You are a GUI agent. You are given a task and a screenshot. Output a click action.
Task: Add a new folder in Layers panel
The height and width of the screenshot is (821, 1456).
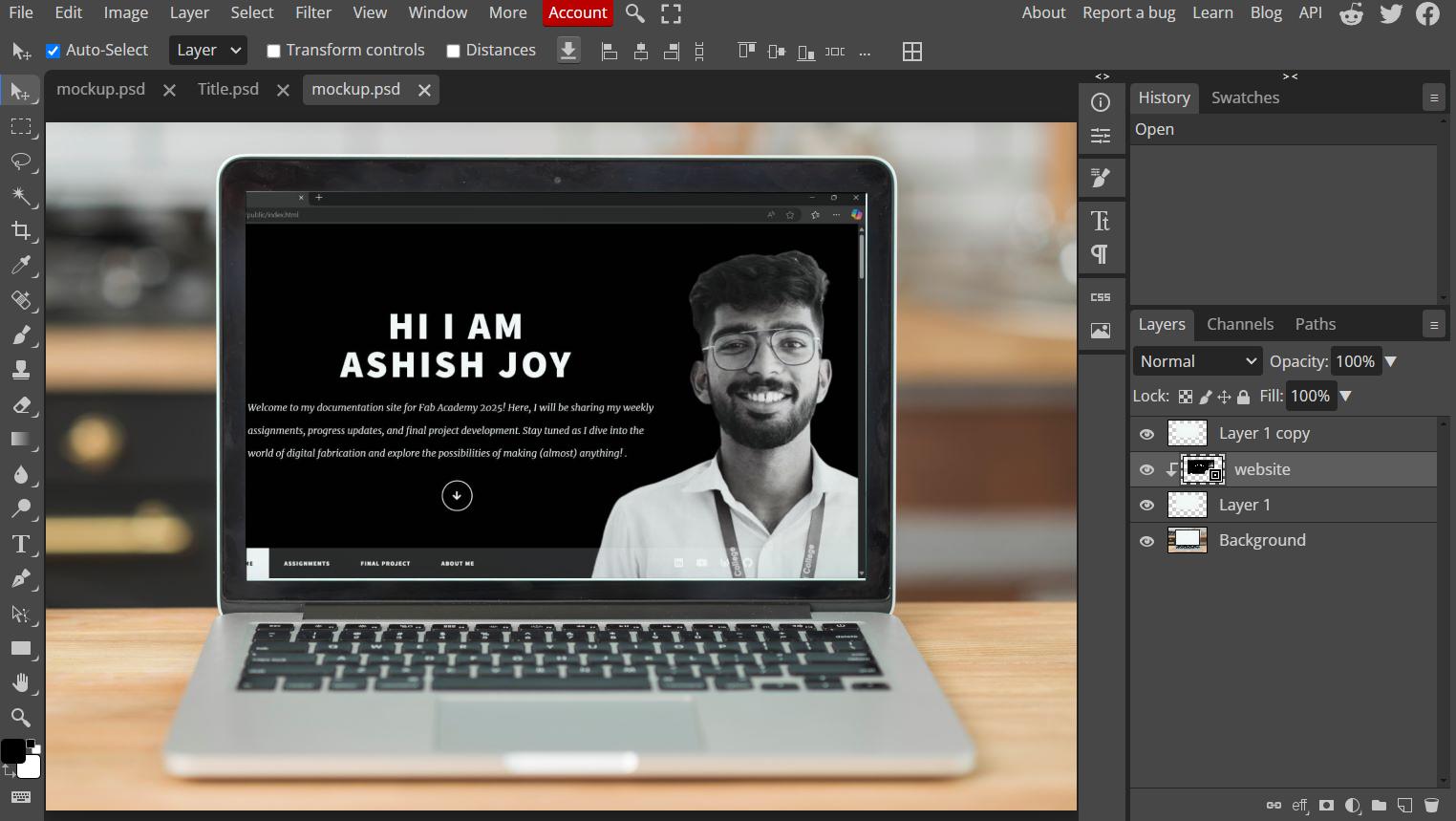coord(1379,806)
